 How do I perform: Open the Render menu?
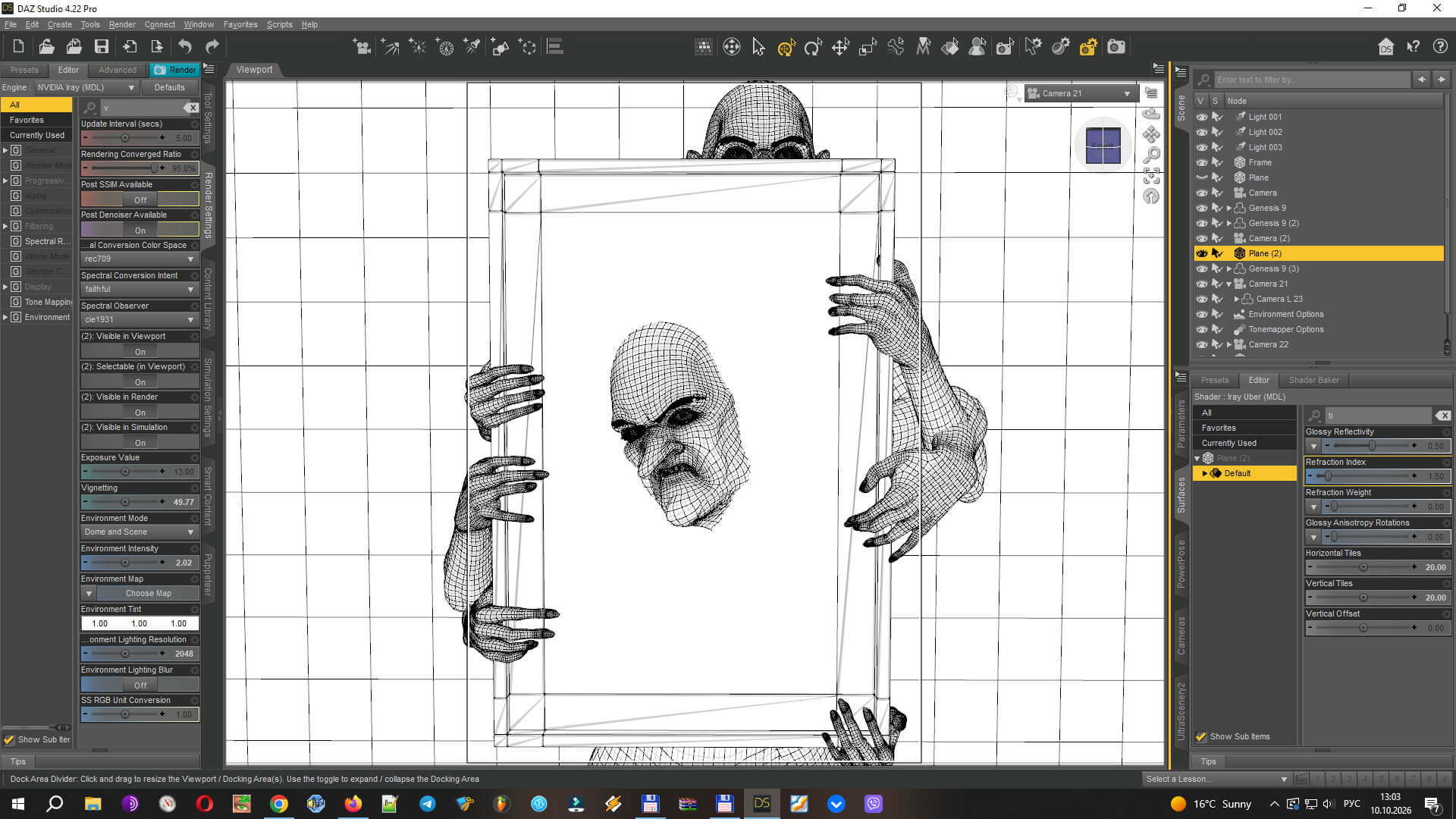(x=122, y=24)
